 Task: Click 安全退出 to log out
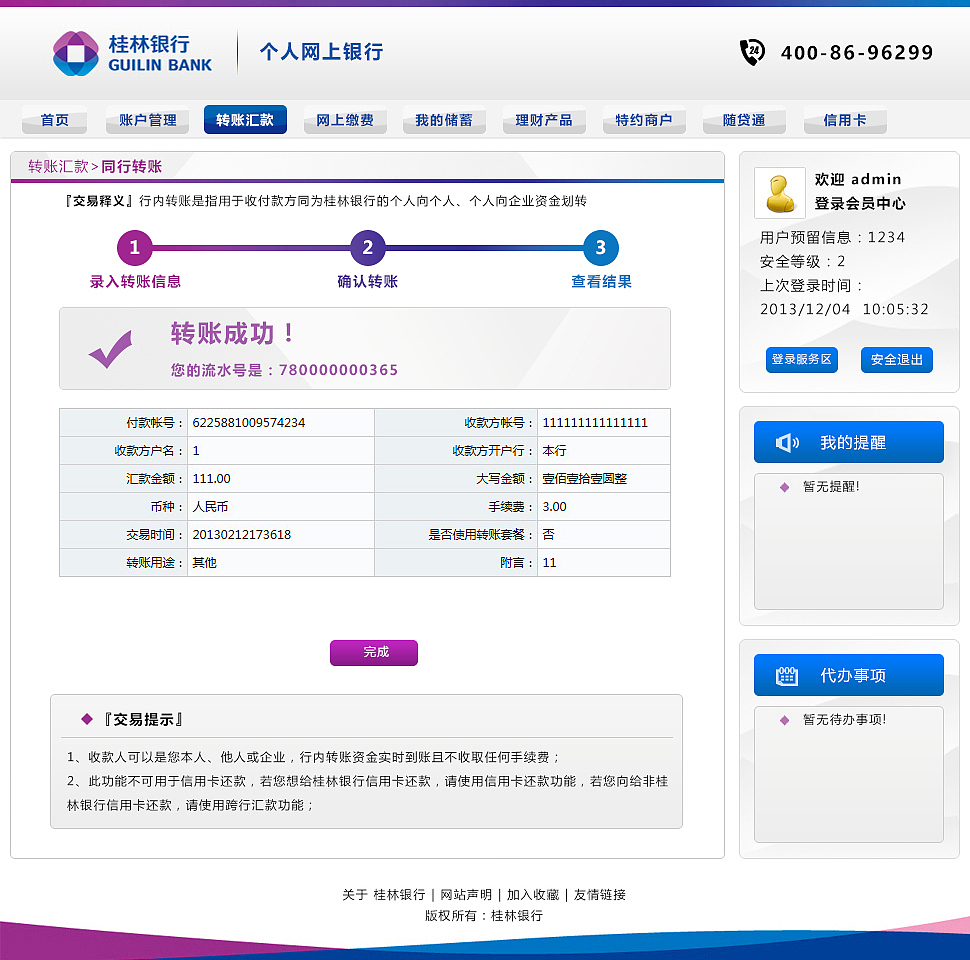point(895,360)
